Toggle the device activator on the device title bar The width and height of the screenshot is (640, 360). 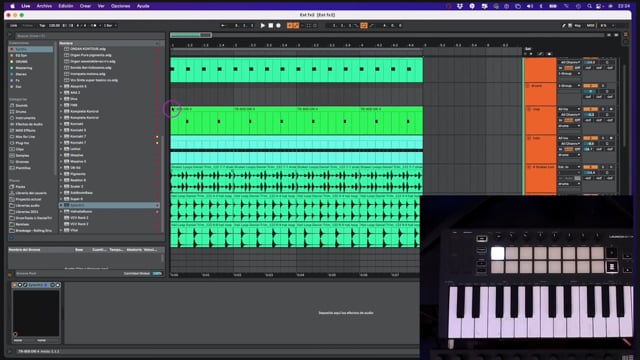coord(15,285)
